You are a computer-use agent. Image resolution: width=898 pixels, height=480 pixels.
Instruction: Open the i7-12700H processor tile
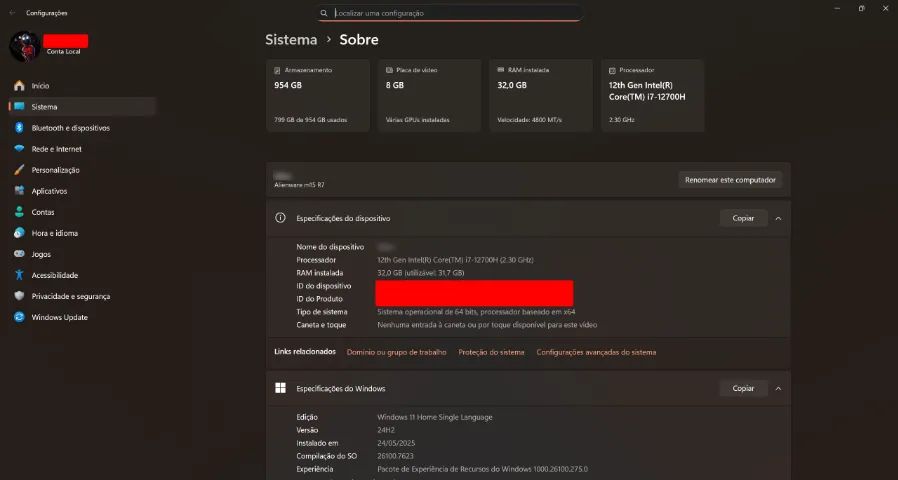pyautogui.click(x=653, y=96)
